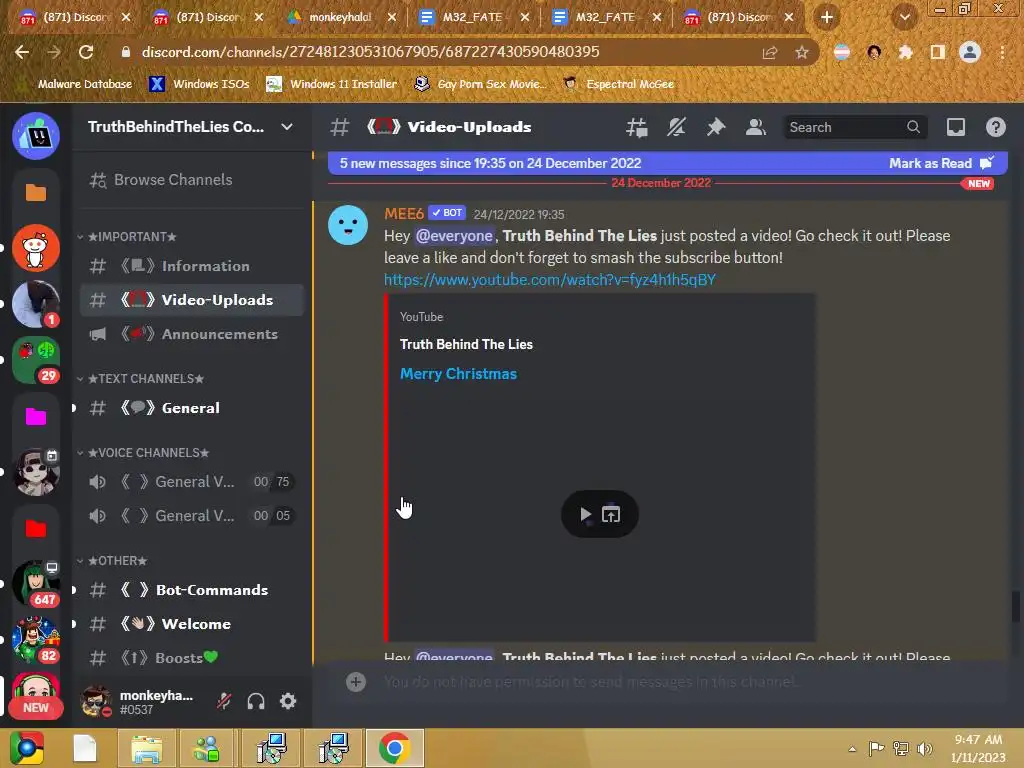Toggle microphone mute in user panel
Screen dimensions: 1024x768
(x=224, y=701)
